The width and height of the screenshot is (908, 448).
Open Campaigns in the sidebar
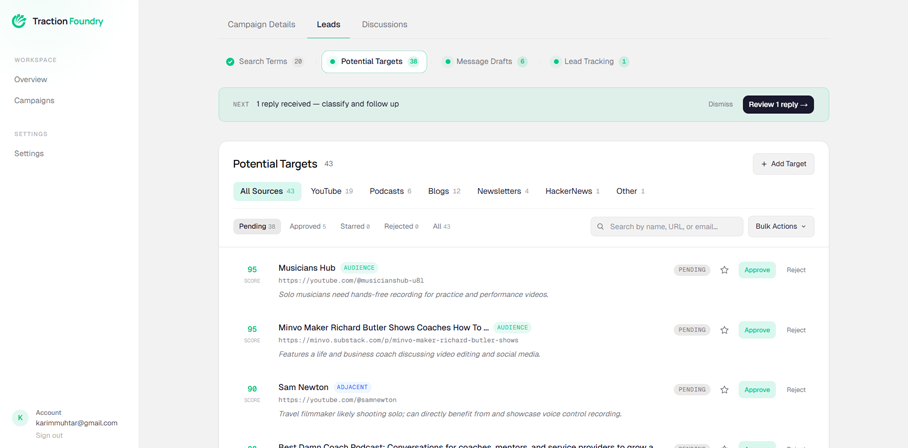coord(34,100)
